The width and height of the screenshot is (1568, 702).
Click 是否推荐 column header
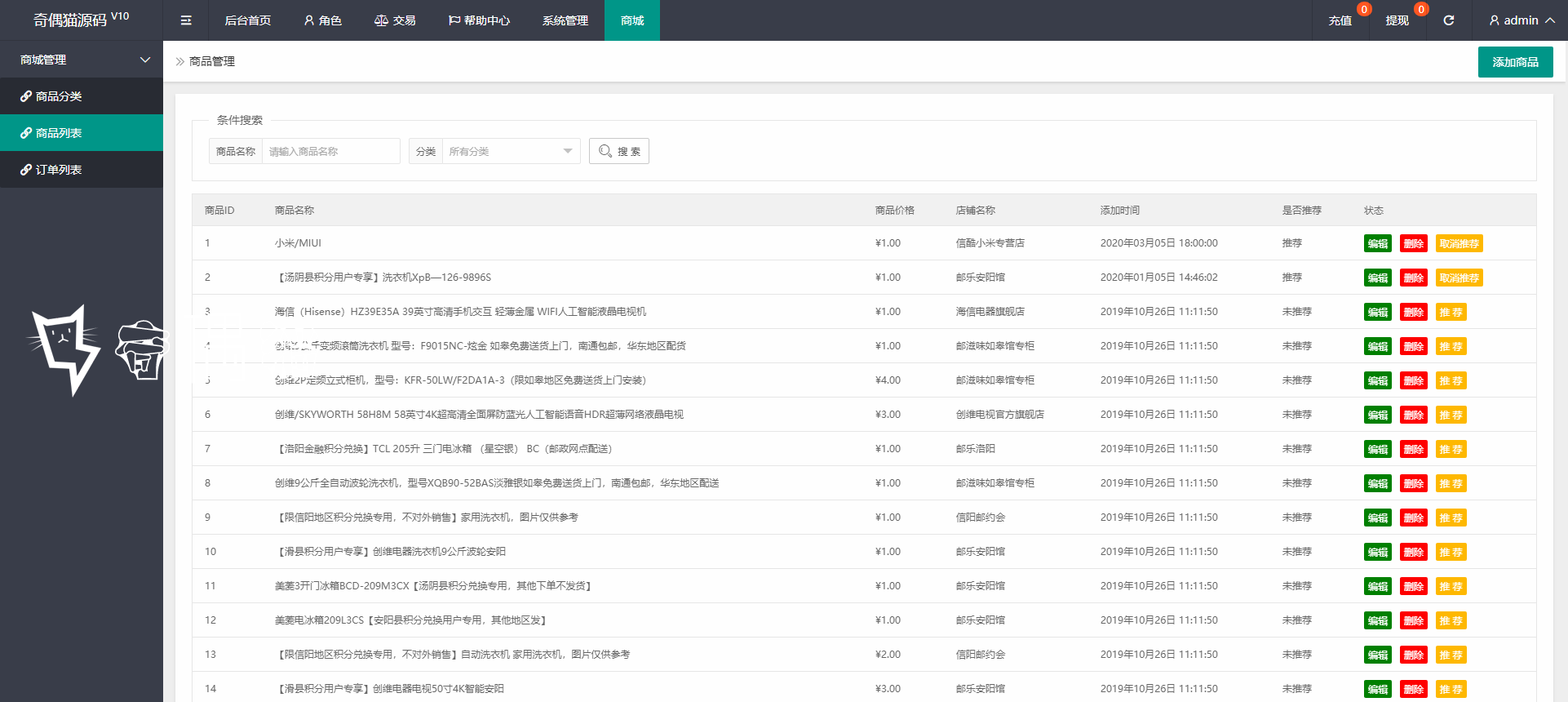[1301, 211]
